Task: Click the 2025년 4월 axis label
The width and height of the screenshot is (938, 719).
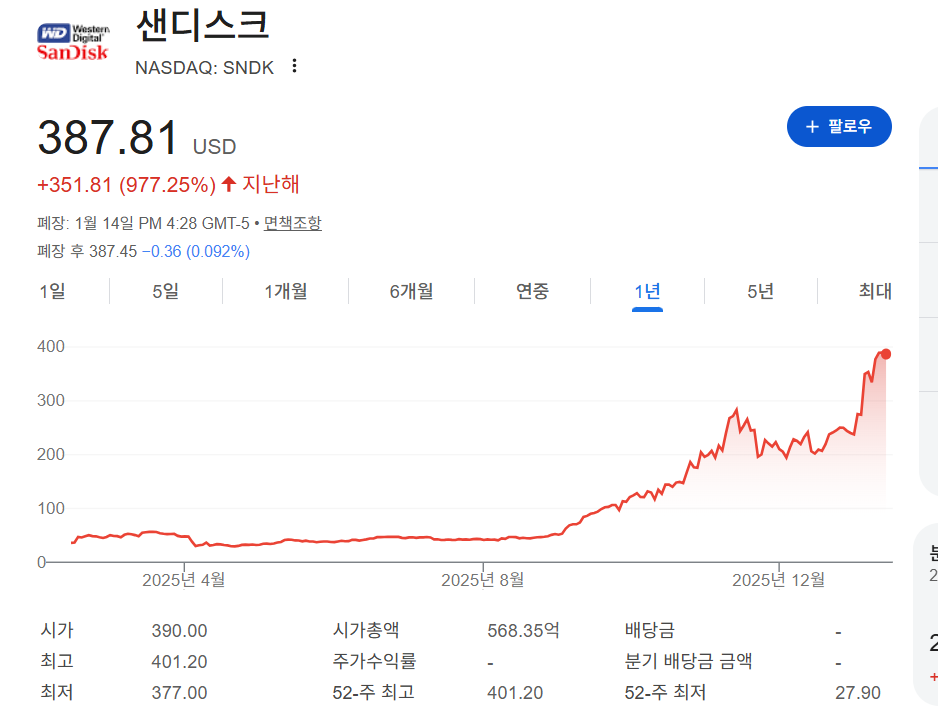Action: (183, 580)
